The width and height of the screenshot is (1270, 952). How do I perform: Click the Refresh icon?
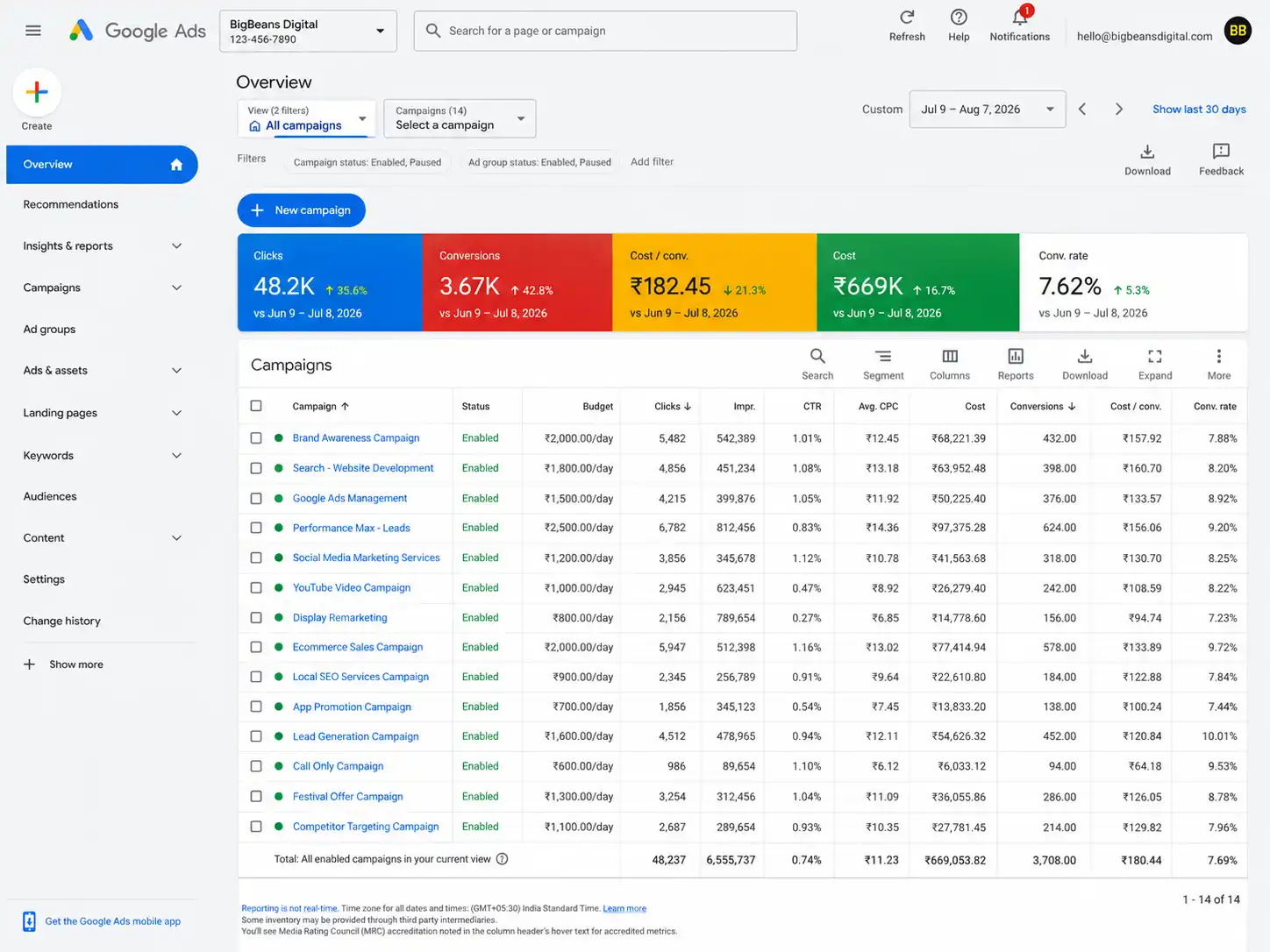click(x=907, y=18)
